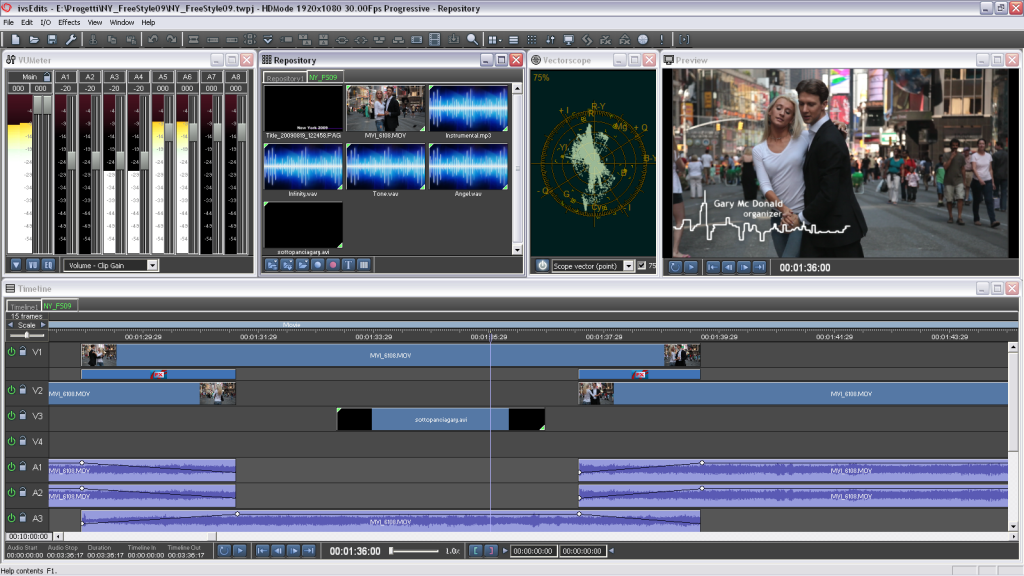Switch to Timeline1 tab in Timeline panel
The width and height of the screenshot is (1024, 576).
coord(24,306)
